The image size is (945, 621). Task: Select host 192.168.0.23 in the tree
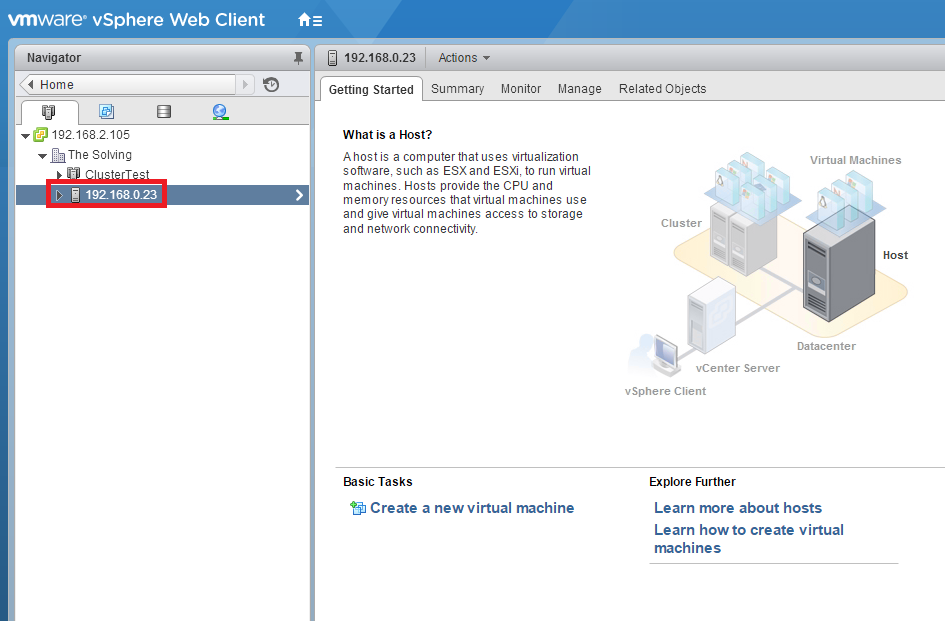121,195
